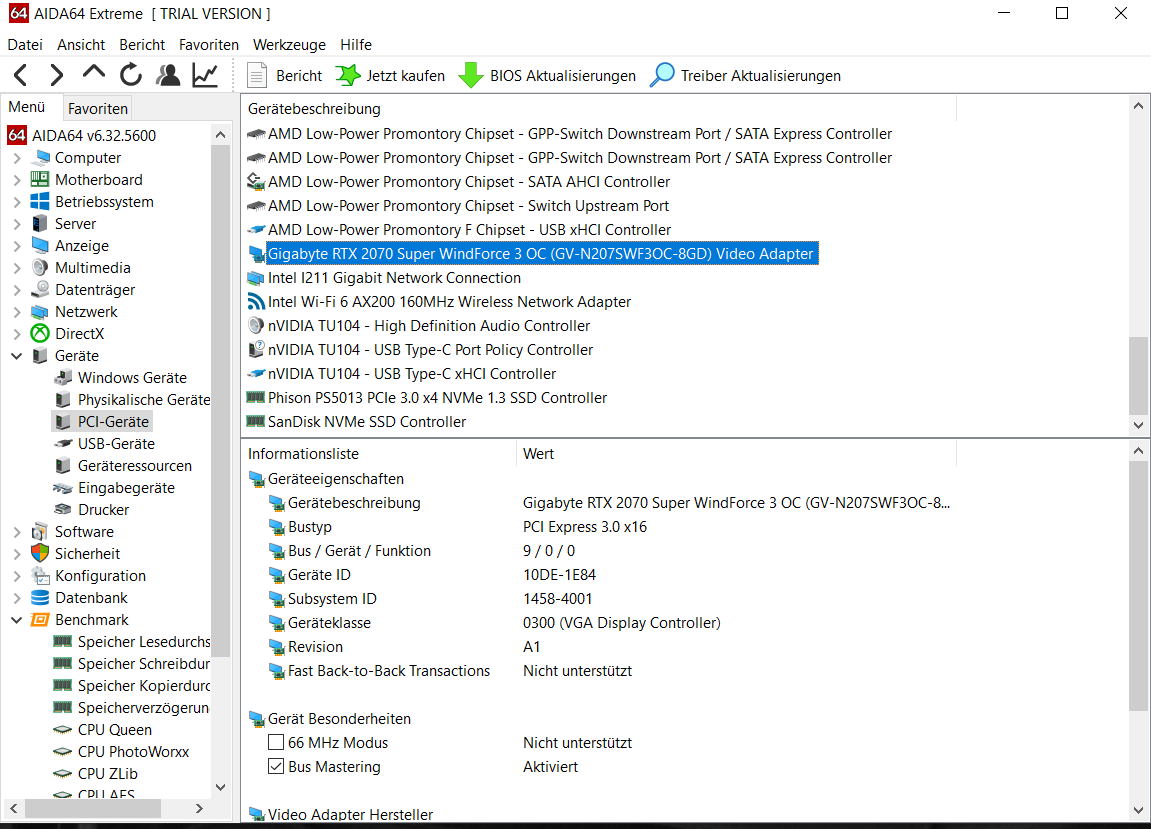Click the nVIDIA USB Type-C Port Policy icon
Image resolution: width=1151 pixels, height=829 pixels.
pyautogui.click(x=255, y=350)
